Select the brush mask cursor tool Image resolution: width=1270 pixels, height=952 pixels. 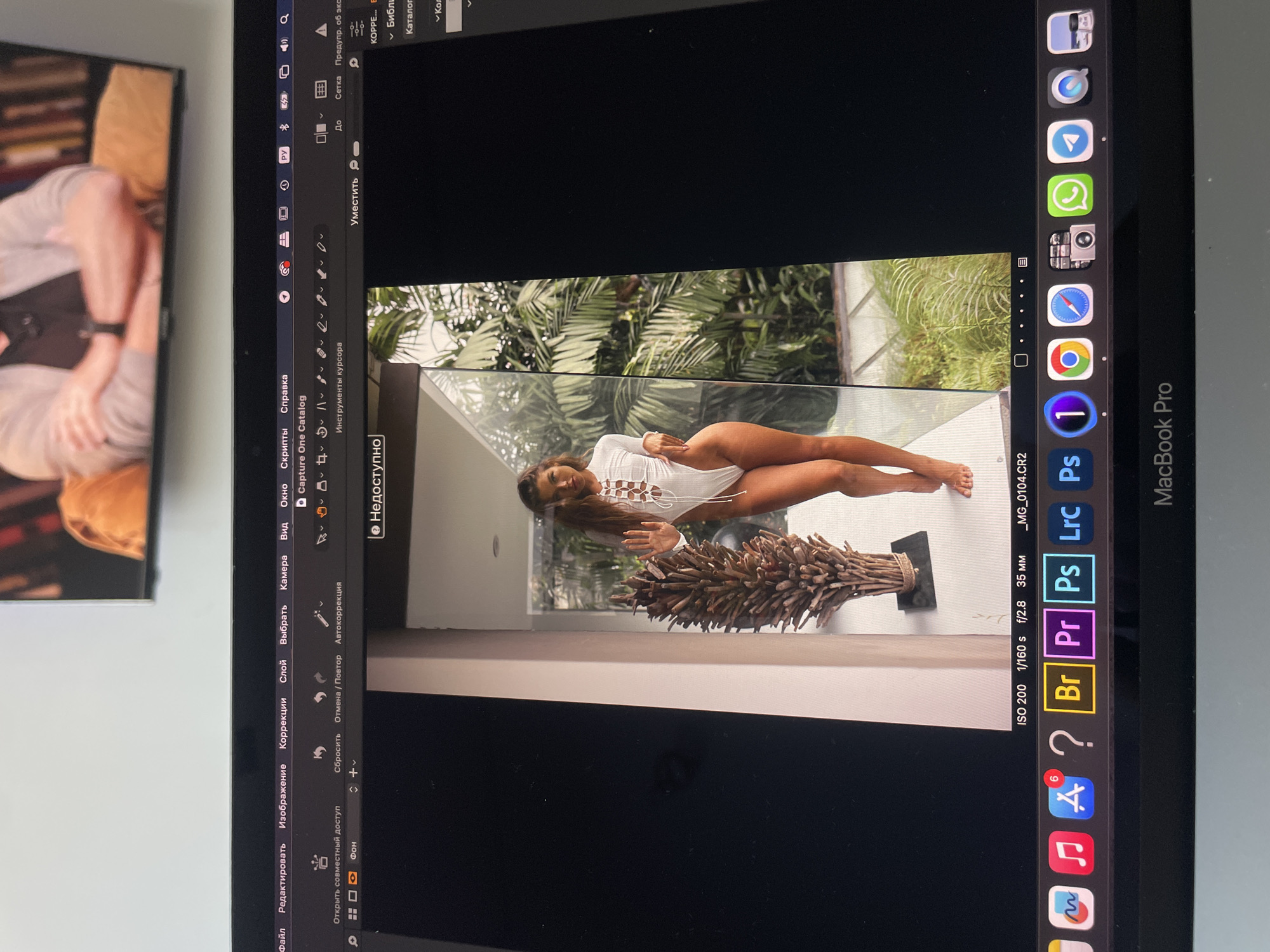[x=321, y=379]
